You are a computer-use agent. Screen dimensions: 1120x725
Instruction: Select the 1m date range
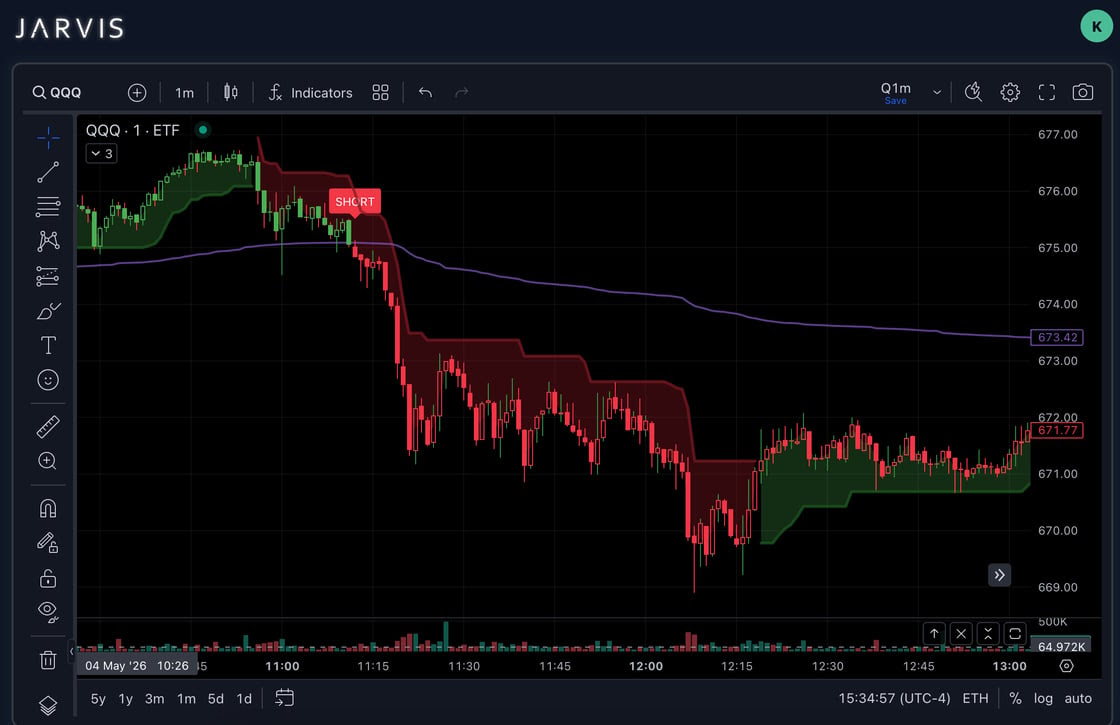186,699
